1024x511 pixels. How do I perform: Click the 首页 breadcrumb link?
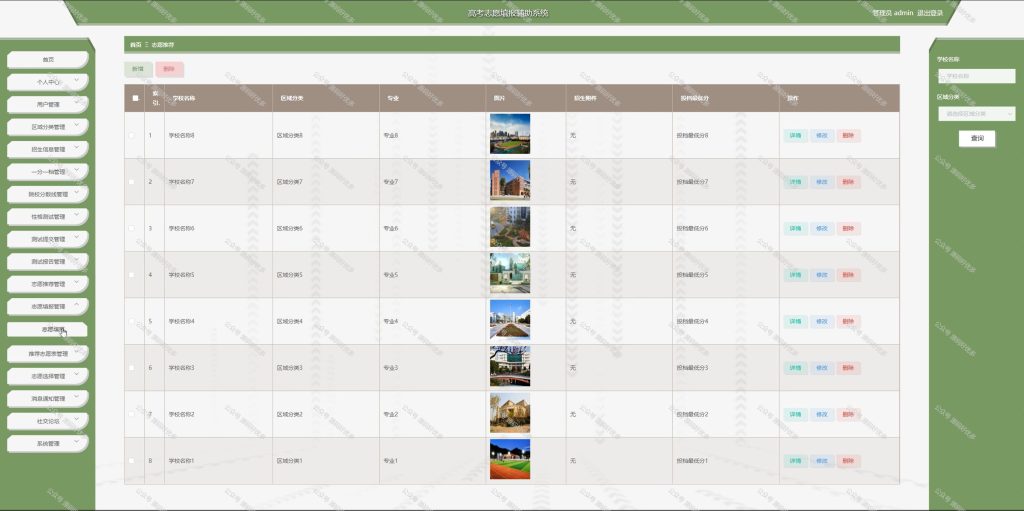tap(135, 45)
